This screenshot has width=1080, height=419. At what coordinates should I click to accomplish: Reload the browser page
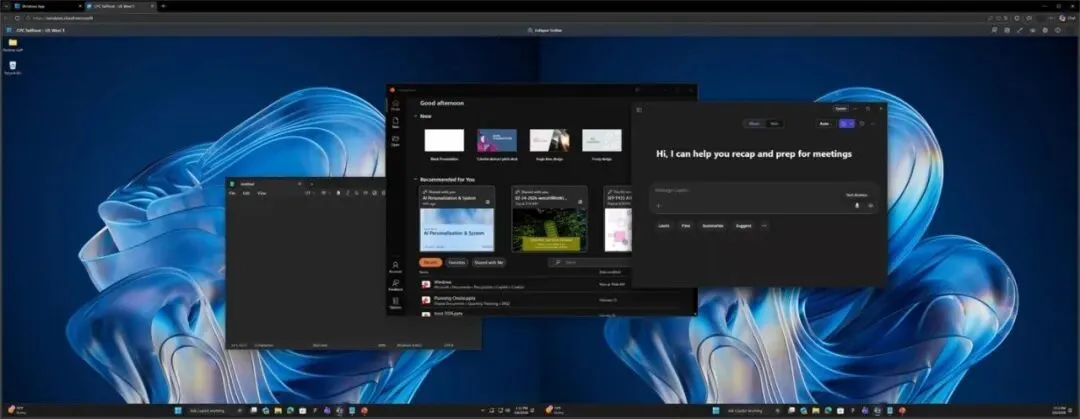pos(17,18)
